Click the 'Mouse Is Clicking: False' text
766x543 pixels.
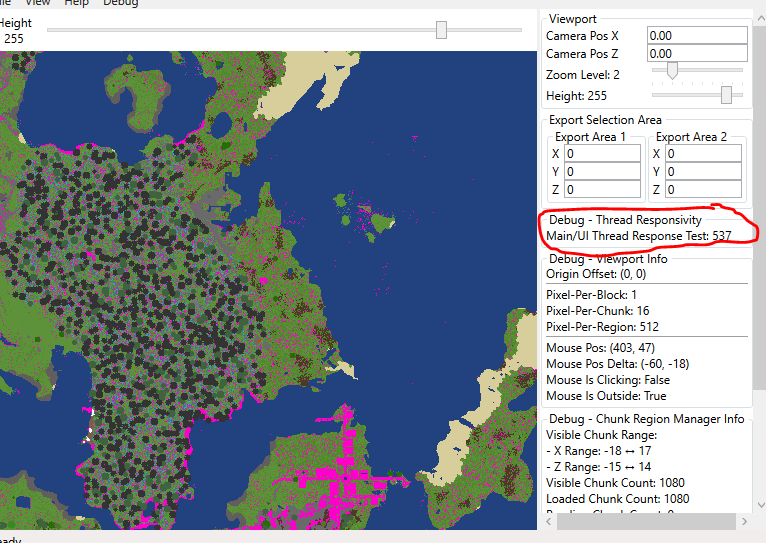click(x=608, y=380)
